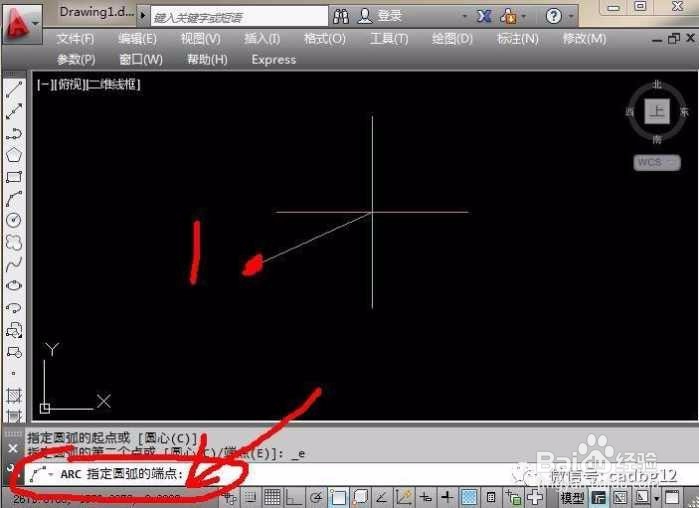Select the Polyline tool
Screen dimensions: 699x508
(14, 133)
